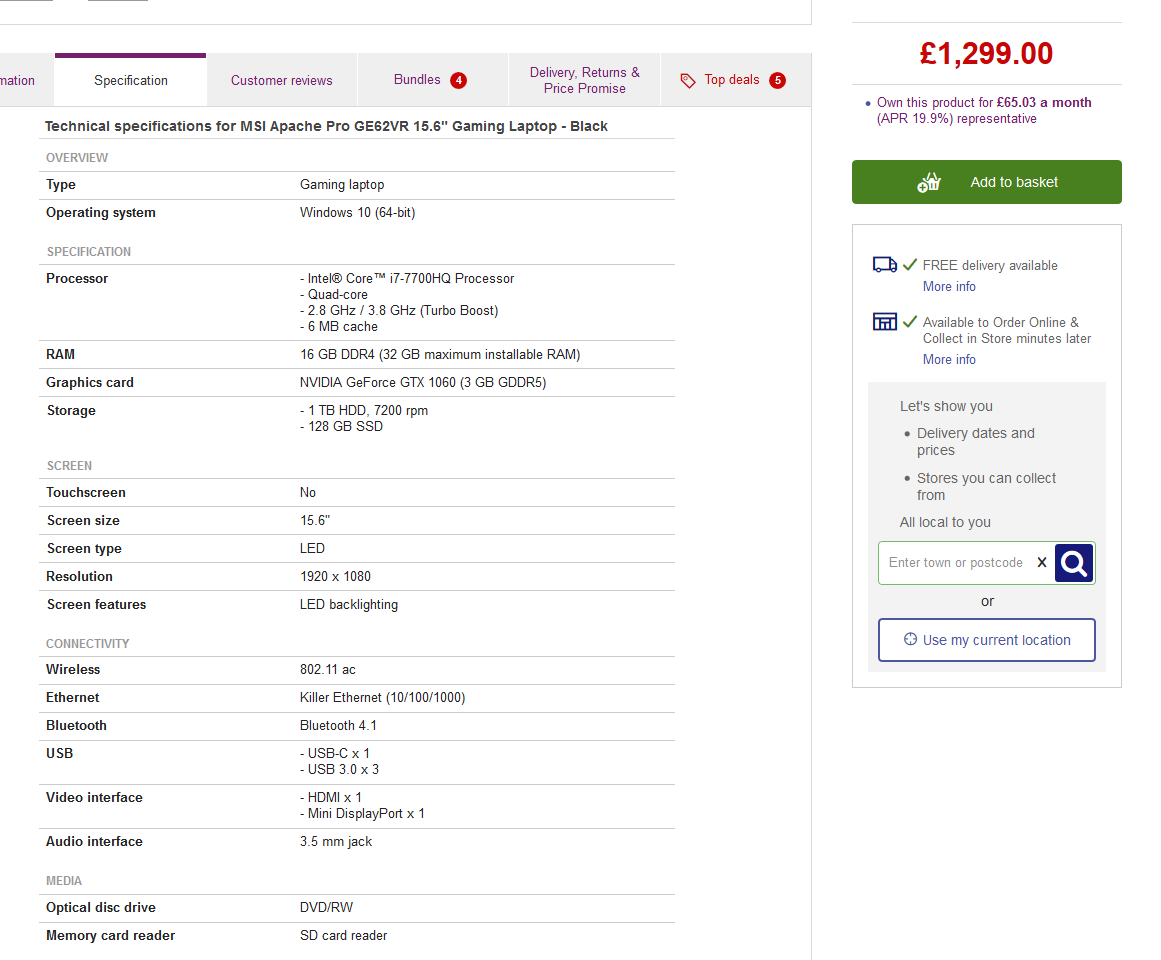
Task: Click the Mini DisplayPort x 1 value
Action: pyautogui.click(x=363, y=813)
